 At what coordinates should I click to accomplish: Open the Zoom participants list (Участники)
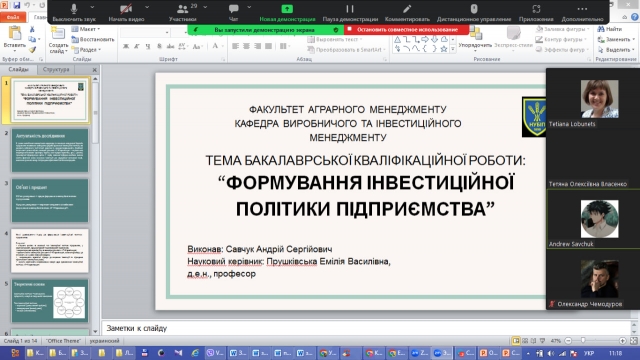coord(182,12)
